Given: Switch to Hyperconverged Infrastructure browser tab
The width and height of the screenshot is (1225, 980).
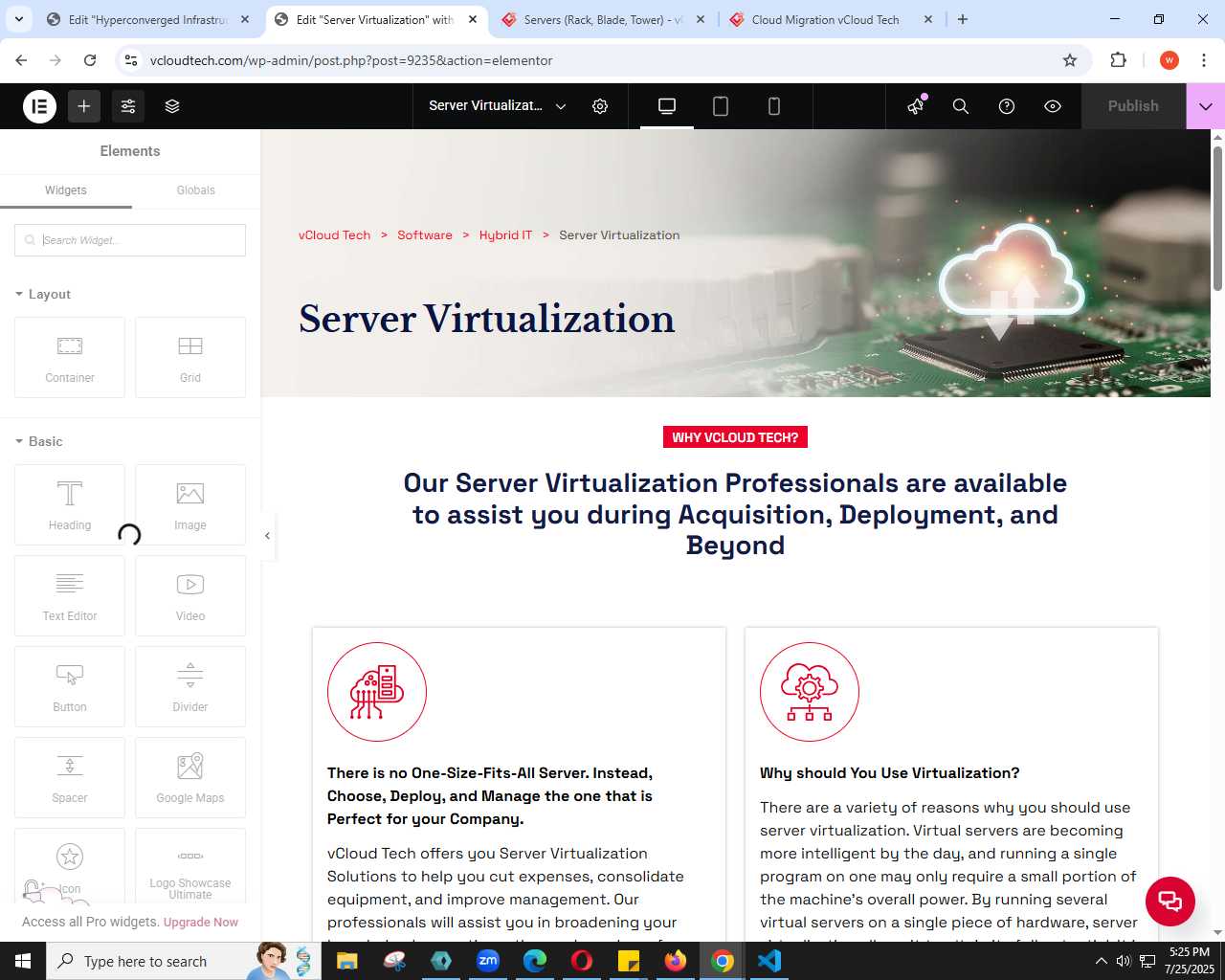Looking at the screenshot, I should (x=148, y=19).
